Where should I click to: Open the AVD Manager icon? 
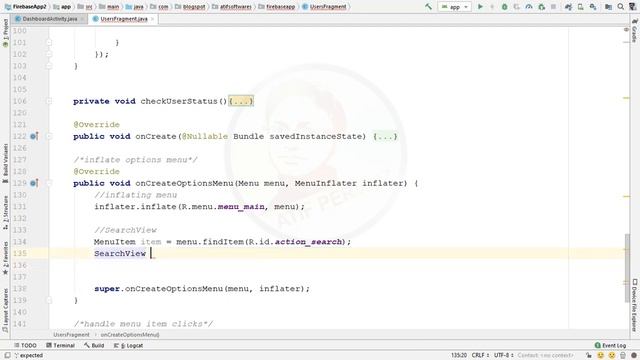click(x=580, y=7)
